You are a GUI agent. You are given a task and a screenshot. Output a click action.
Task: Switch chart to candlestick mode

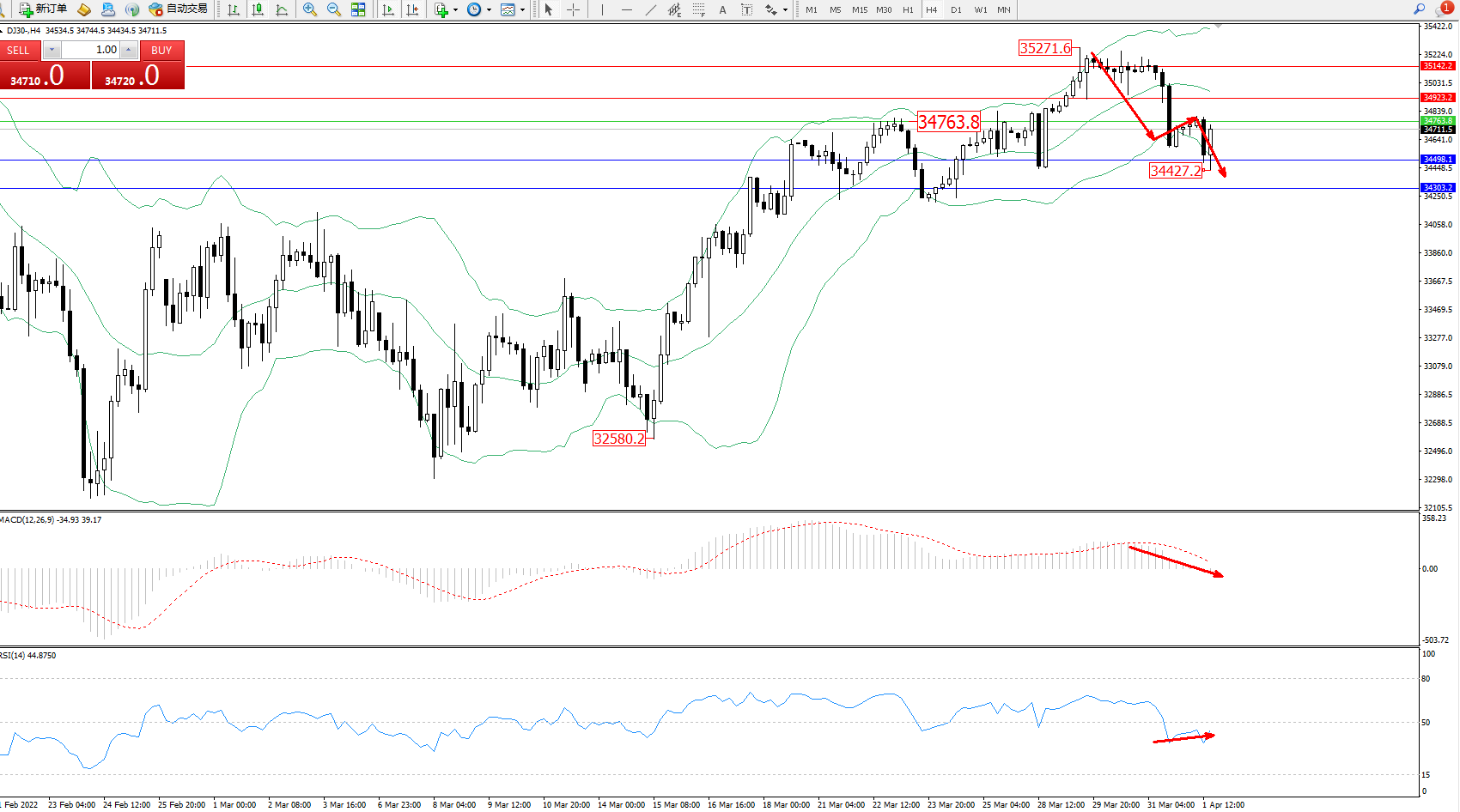tap(258, 9)
